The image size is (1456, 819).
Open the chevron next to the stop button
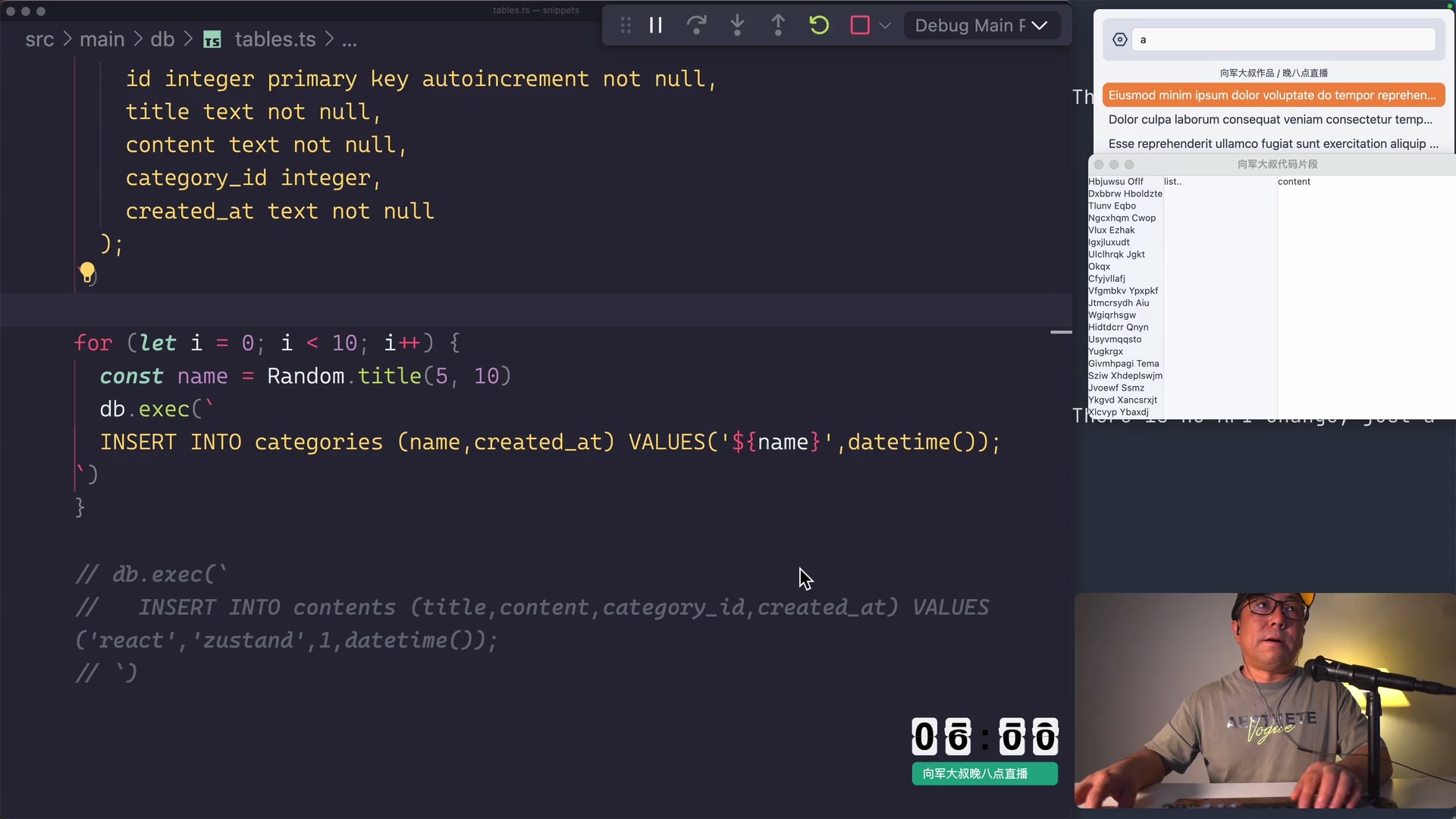(x=886, y=25)
